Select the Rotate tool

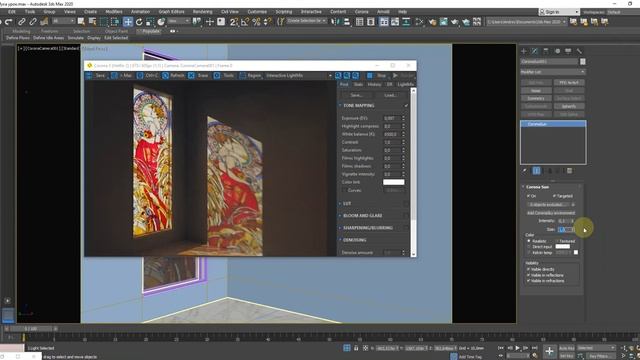pyautogui.click(x=139, y=22)
